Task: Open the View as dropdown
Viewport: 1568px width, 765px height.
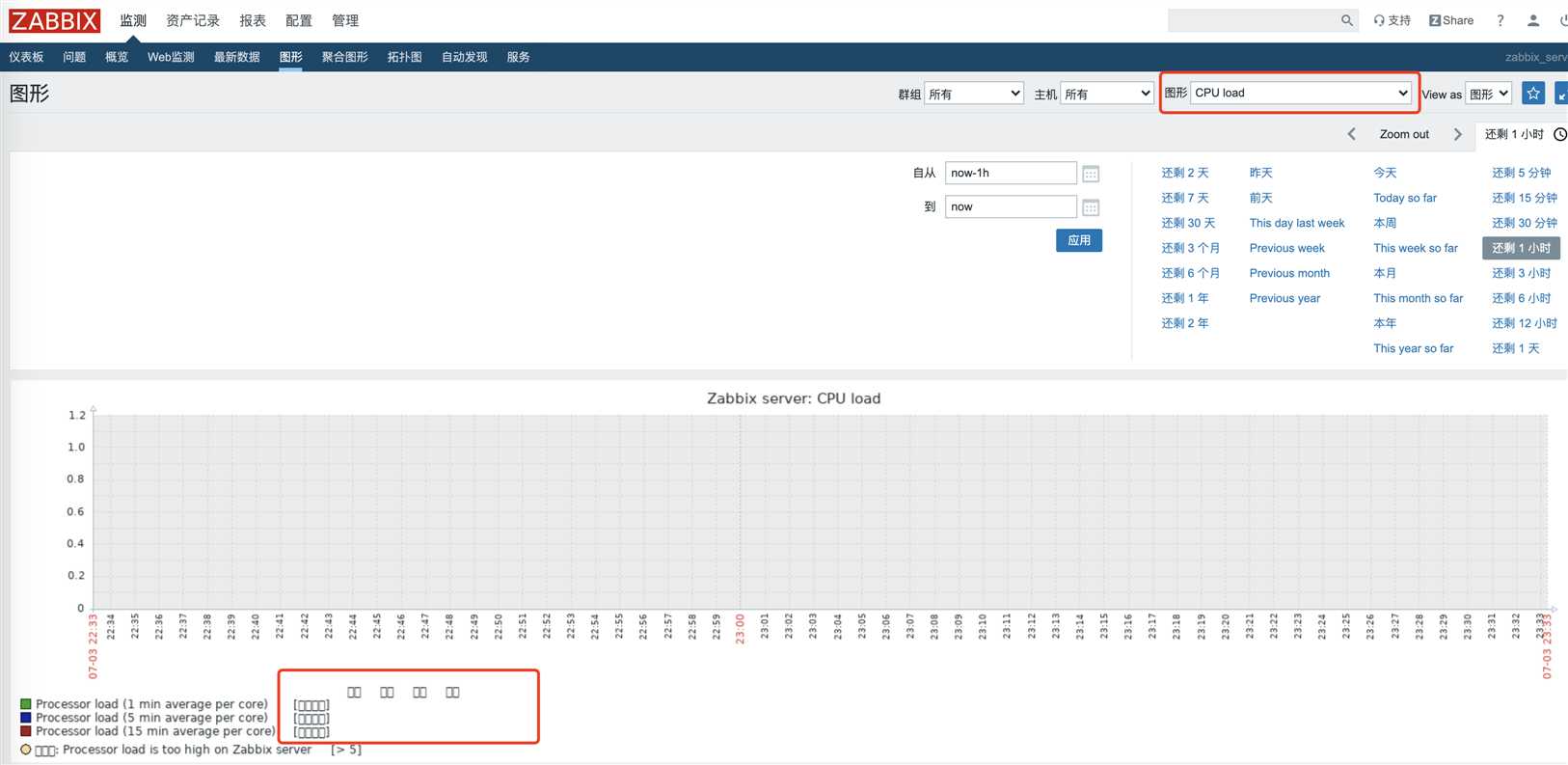Action: click(x=1489, y=94)
